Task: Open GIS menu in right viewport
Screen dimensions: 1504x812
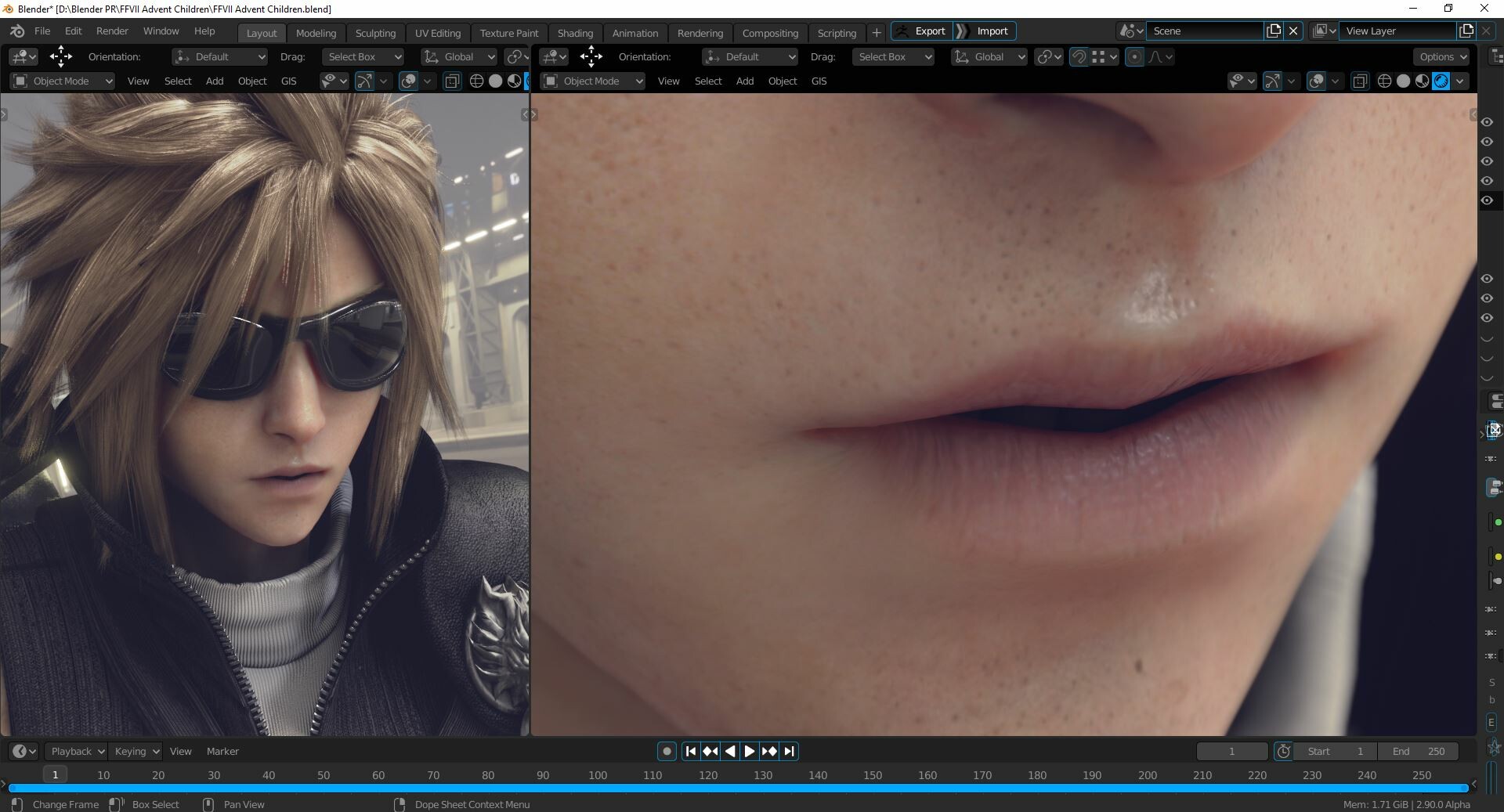Action: (x=819, y=81)
